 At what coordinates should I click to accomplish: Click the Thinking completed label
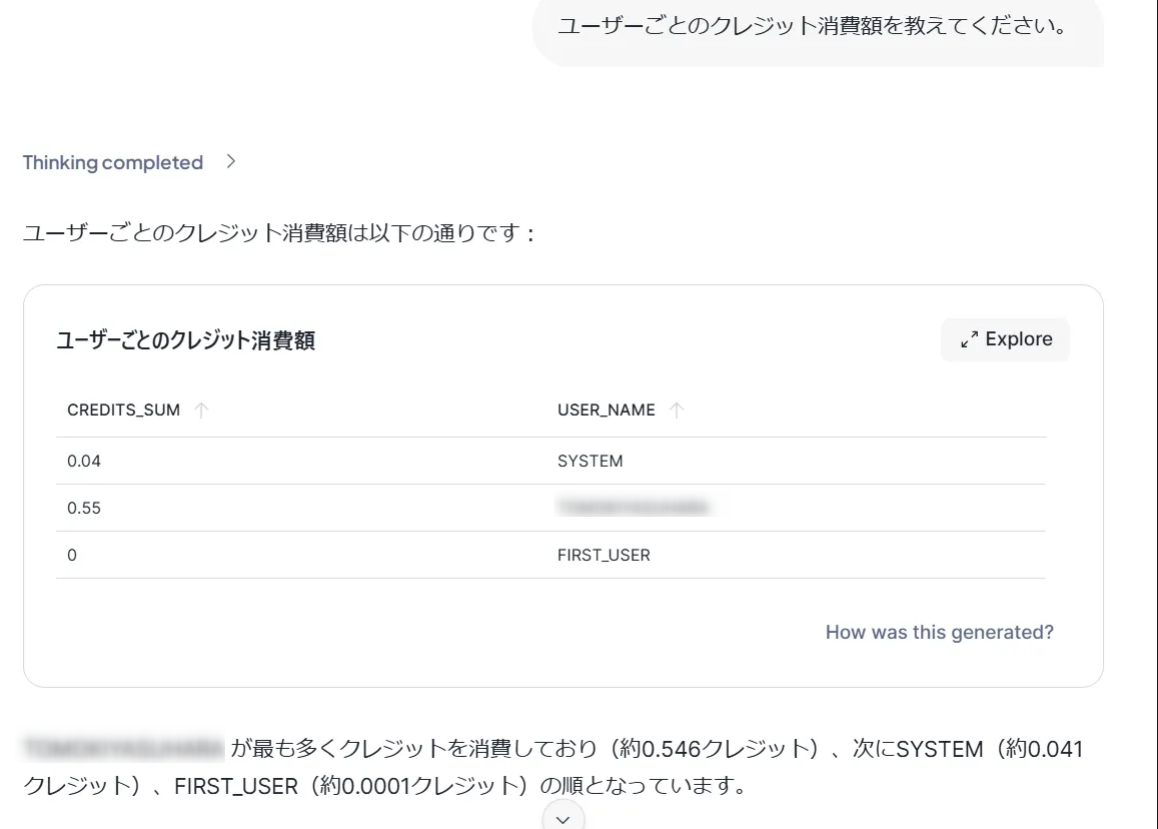point(113,163)
